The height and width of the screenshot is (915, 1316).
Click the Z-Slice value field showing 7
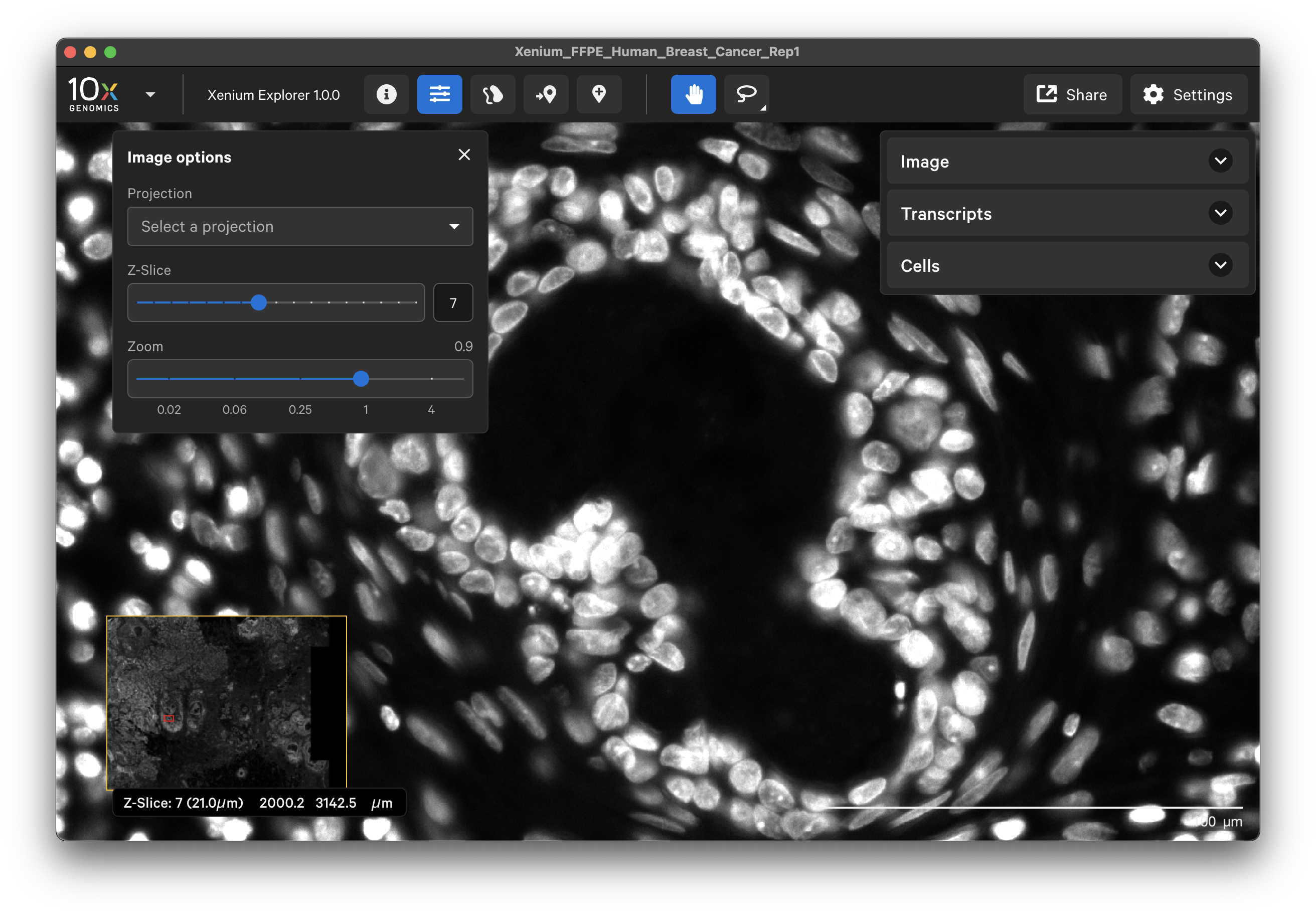pos(453,302)
